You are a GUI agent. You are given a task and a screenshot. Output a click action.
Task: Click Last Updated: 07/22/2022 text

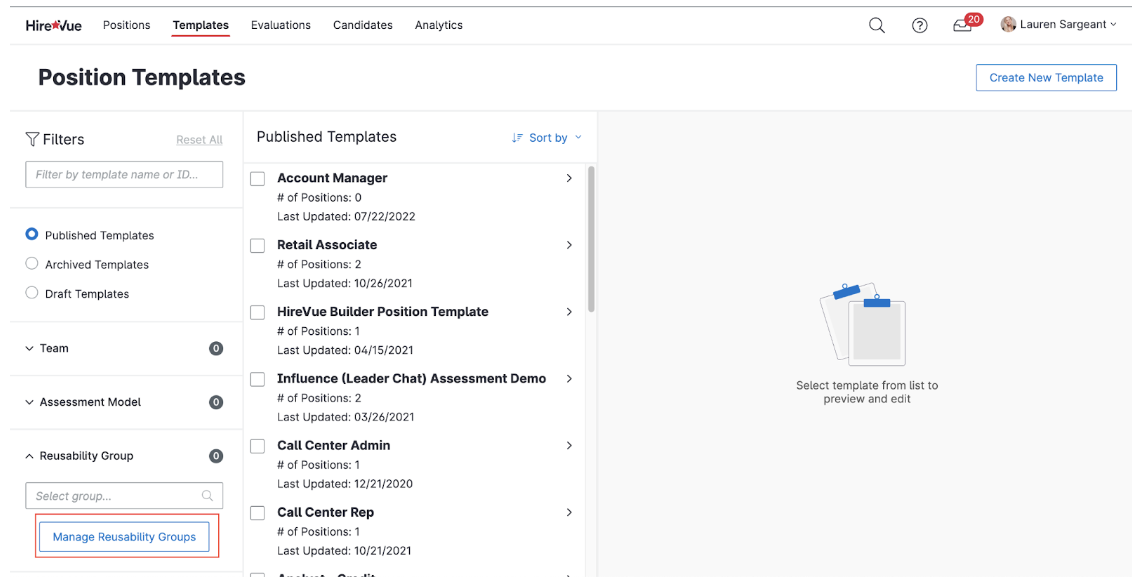click(346, 217)
